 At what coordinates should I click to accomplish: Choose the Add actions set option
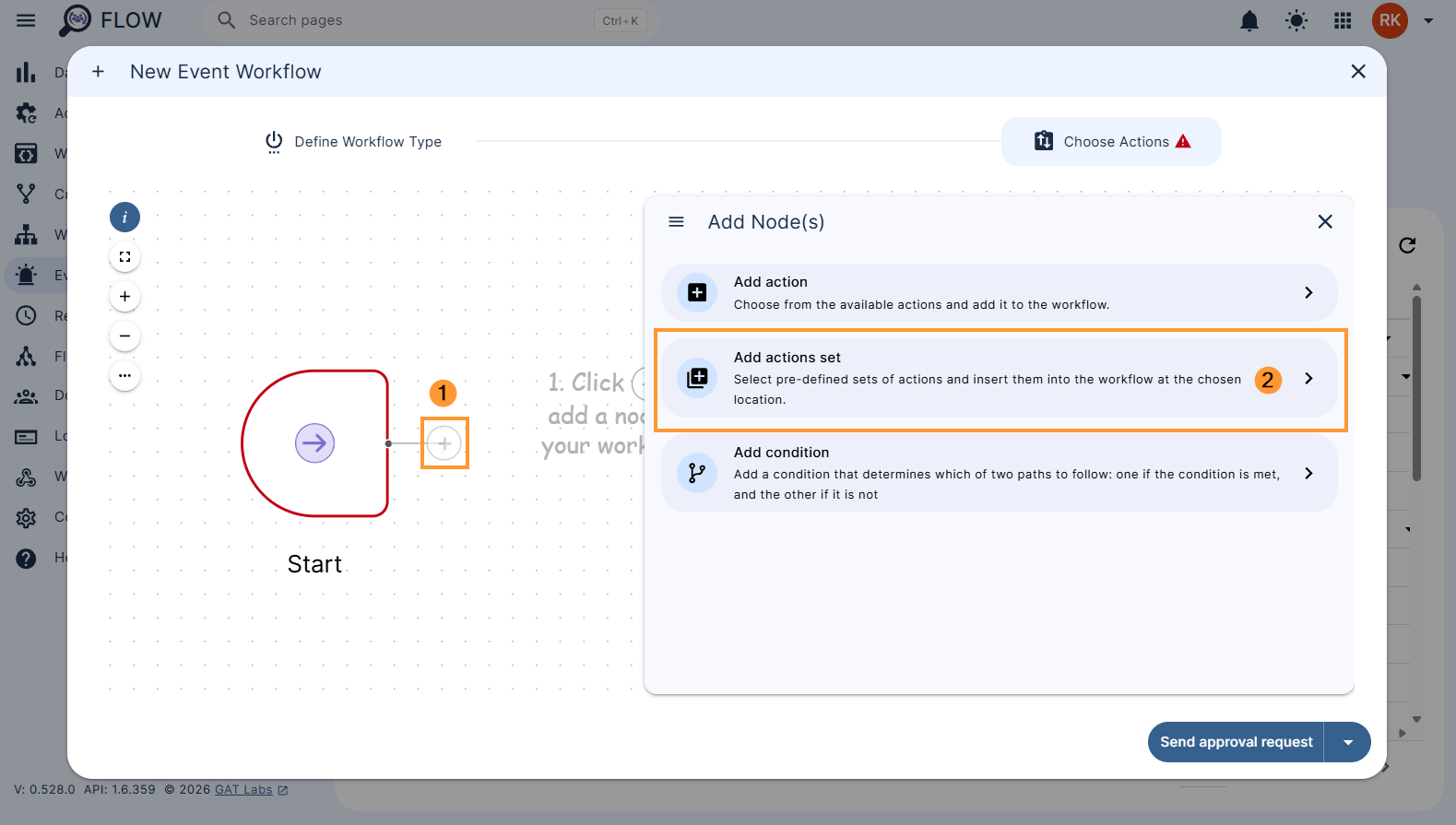pos(999,378)
